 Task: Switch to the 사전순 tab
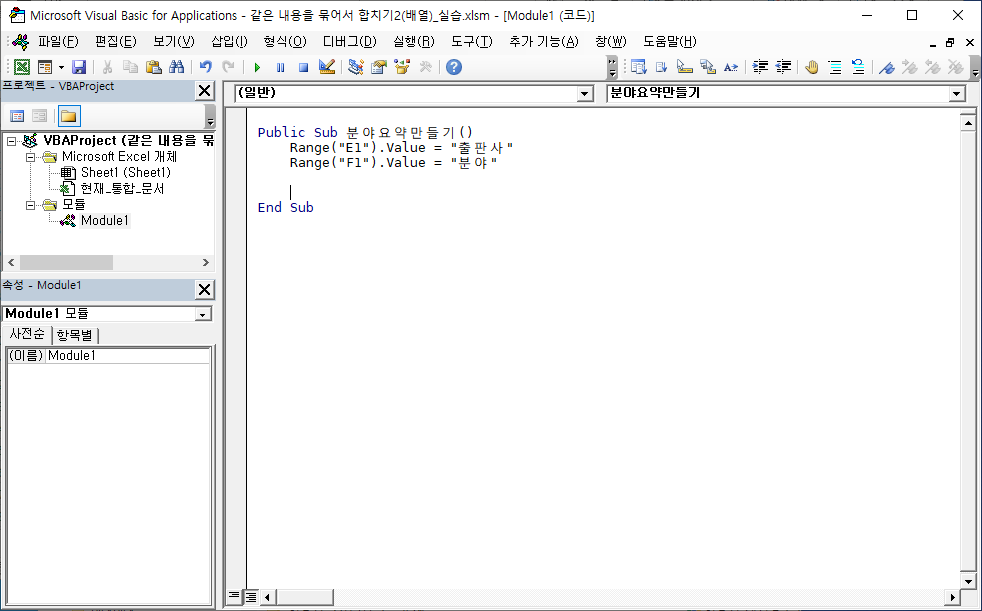(x=27, y=334)
